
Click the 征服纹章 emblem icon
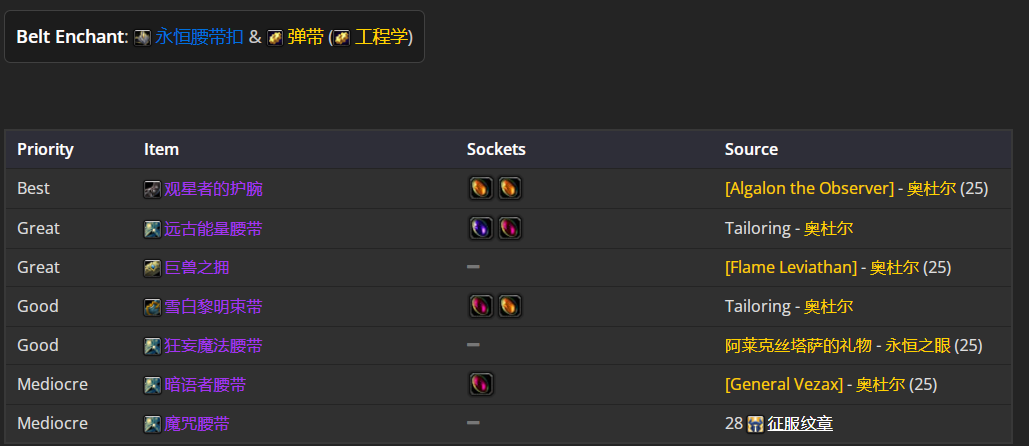[x=755, y=424]
